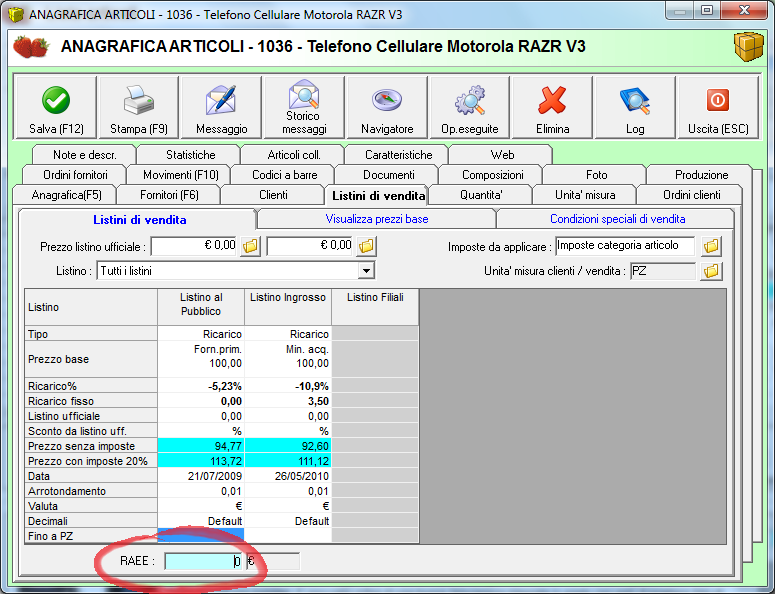Screen dimensions: 775x594
Task: Click the yellow package icon in header
Action: (749, 46)
